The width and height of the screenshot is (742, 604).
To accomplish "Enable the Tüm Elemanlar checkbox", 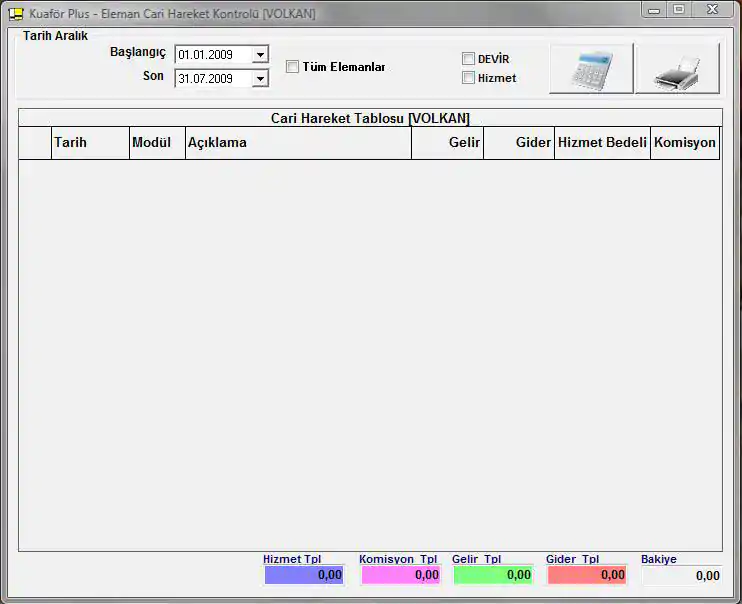I will pyautogui.click(x=293, y=67).
